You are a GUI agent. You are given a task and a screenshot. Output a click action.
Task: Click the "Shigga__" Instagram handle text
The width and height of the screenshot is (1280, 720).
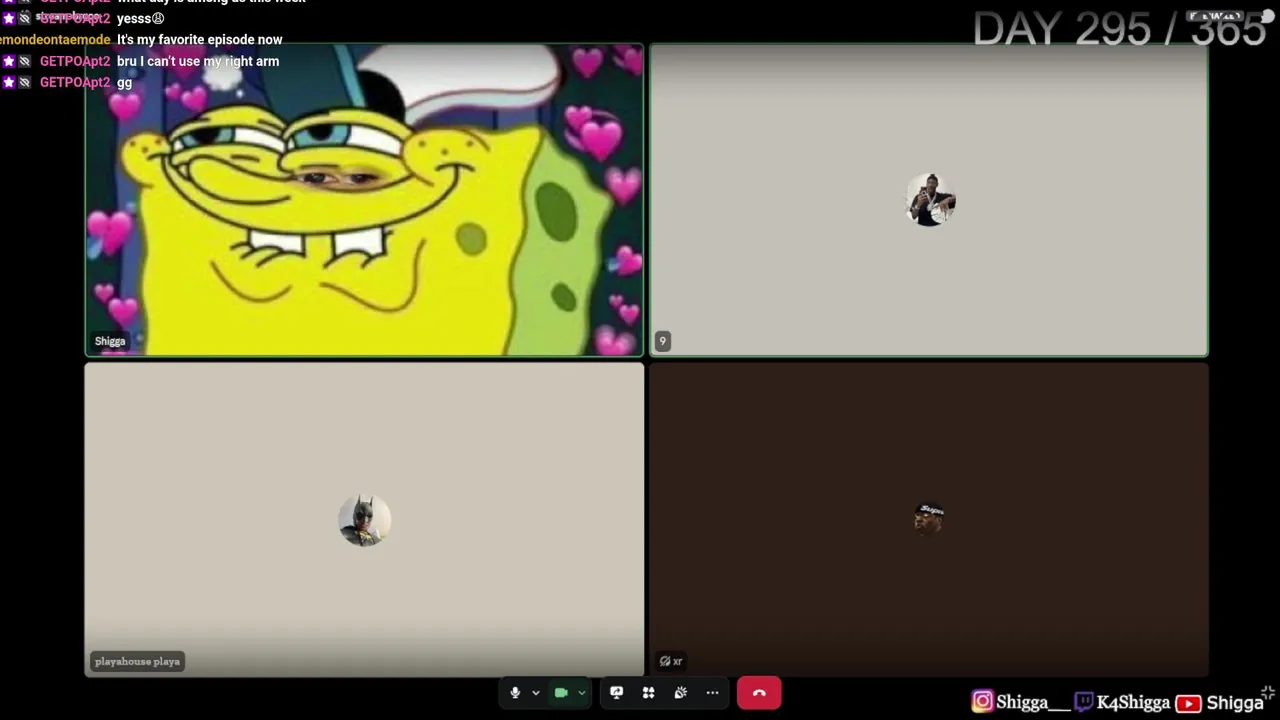pos(1033,702)
